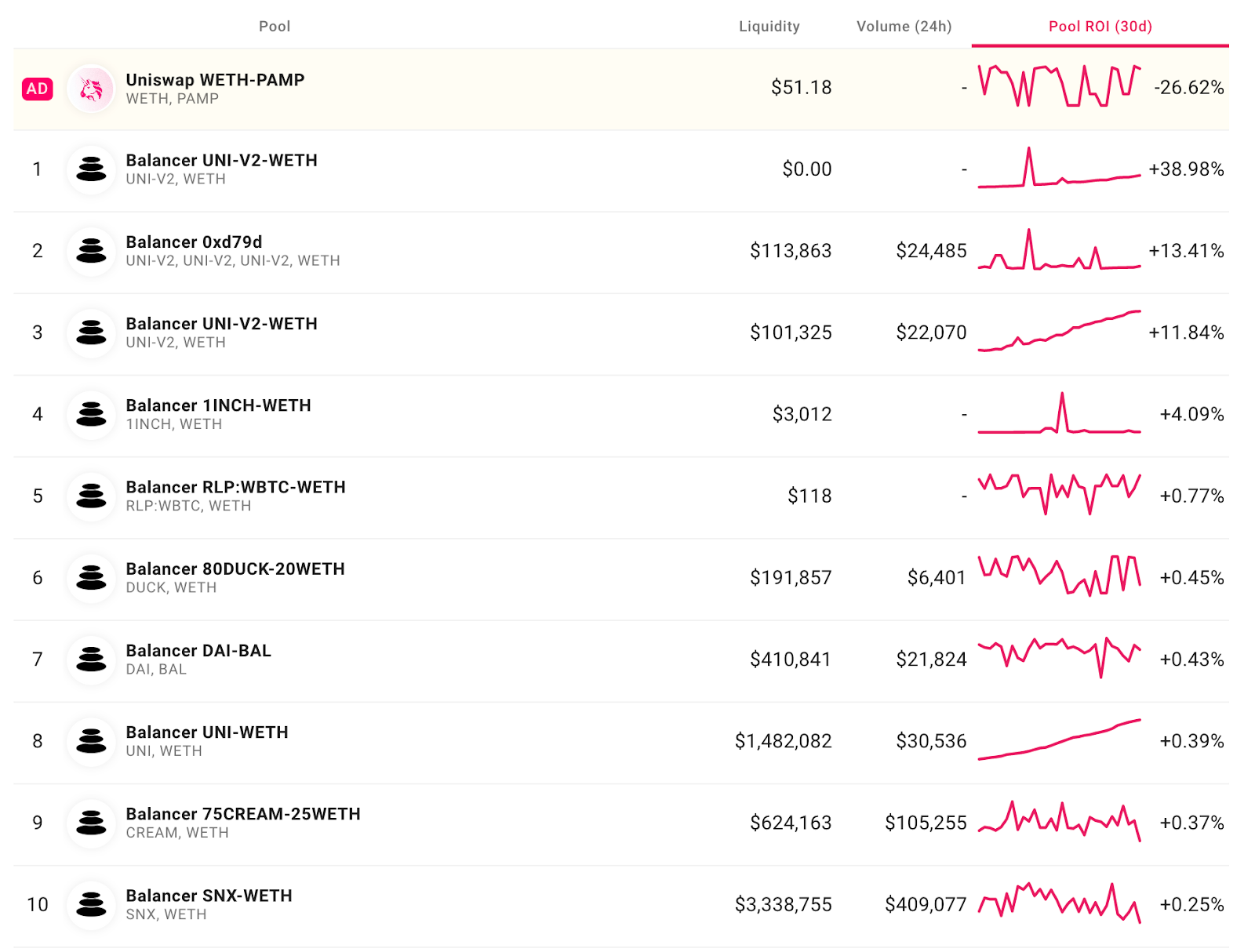
Task: Click the +38.98% ROI value
Action: pyautogui.click(x=1186, y=169)
